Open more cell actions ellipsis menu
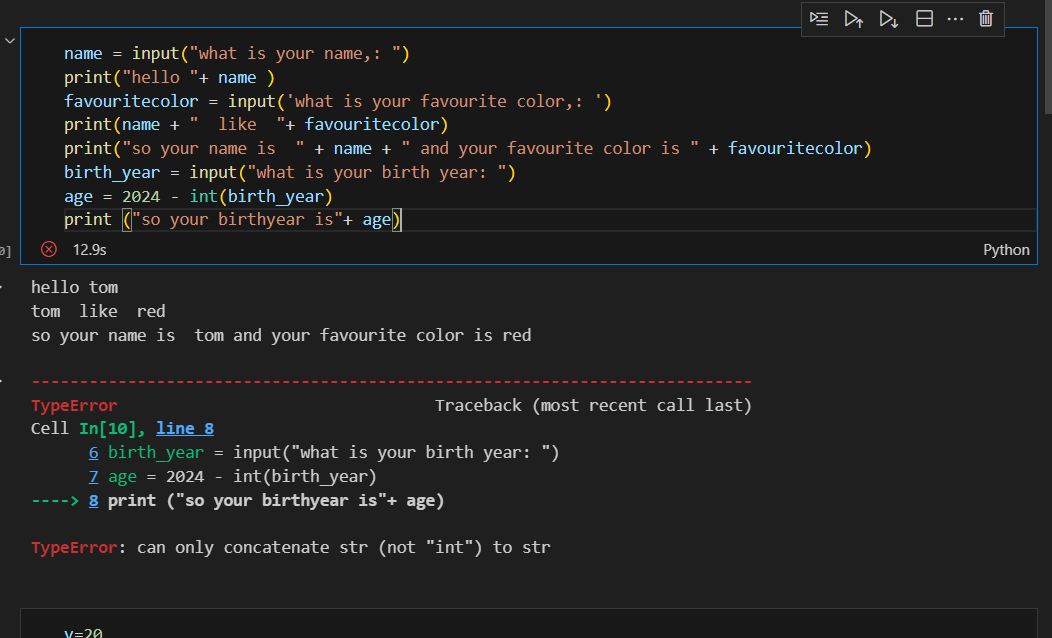Screen dimensions: 1052x638 click(x=955, y=19)
